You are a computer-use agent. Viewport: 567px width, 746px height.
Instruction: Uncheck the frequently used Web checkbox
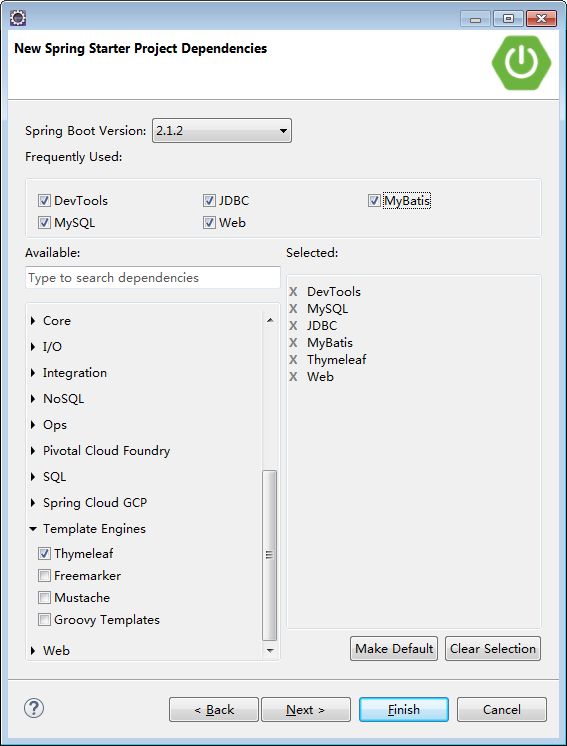[x=209, y=223]
